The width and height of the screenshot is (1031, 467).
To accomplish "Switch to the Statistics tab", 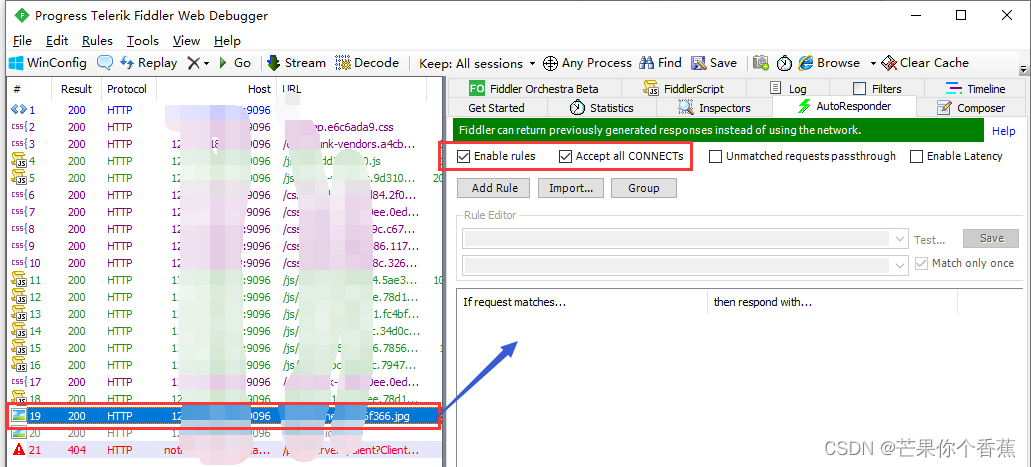I will pyautogui.click(x=602, y=107).
